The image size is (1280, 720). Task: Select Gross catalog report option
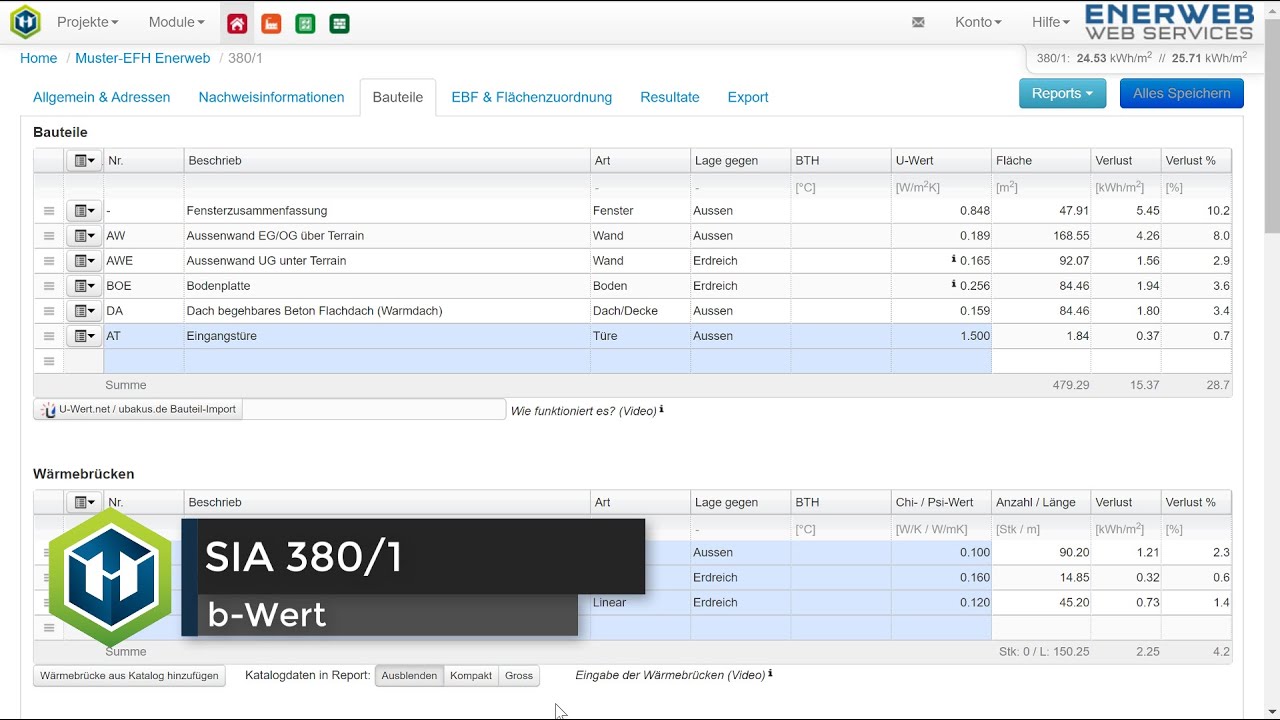point(519,676)
